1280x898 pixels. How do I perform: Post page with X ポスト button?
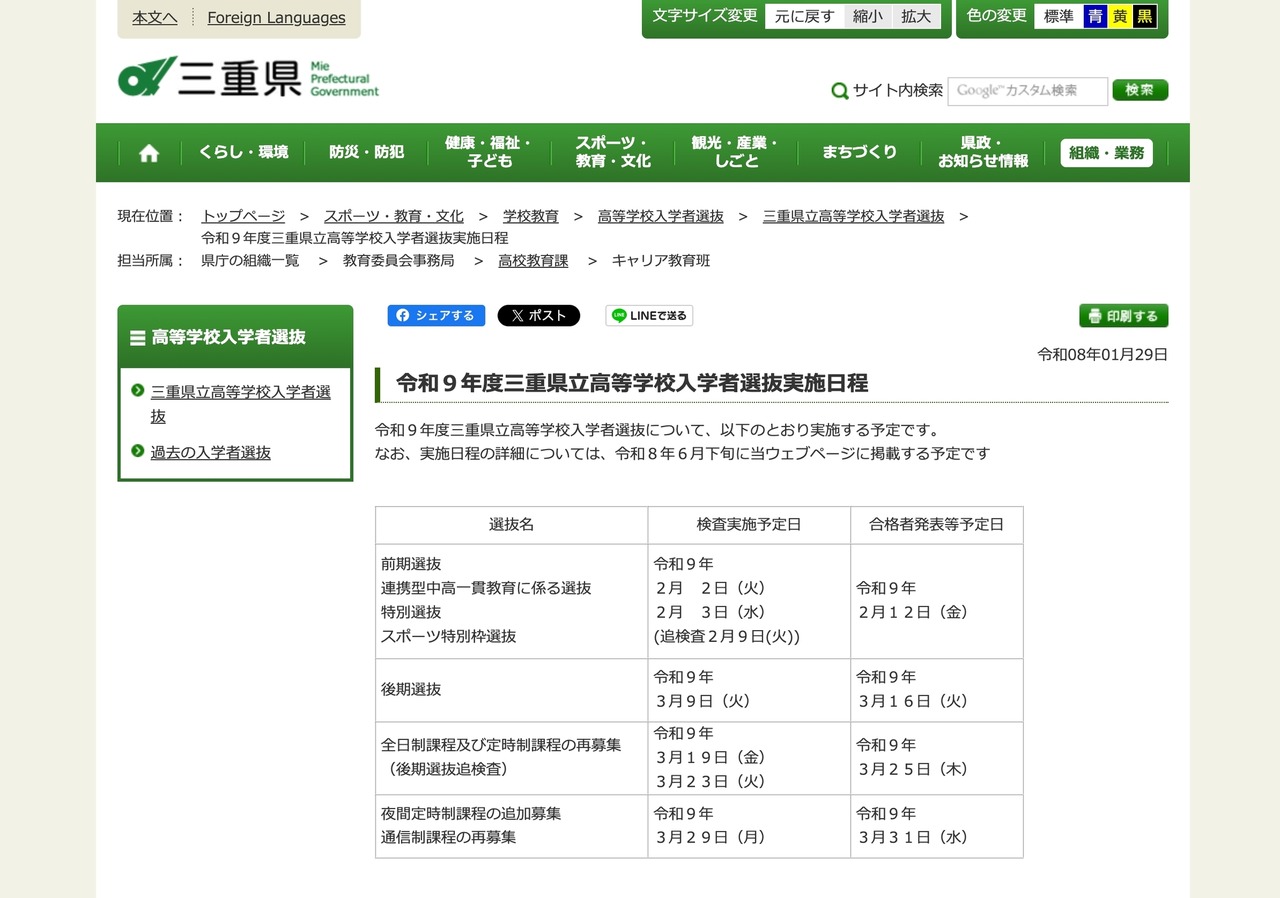click(x=539, y=316)
